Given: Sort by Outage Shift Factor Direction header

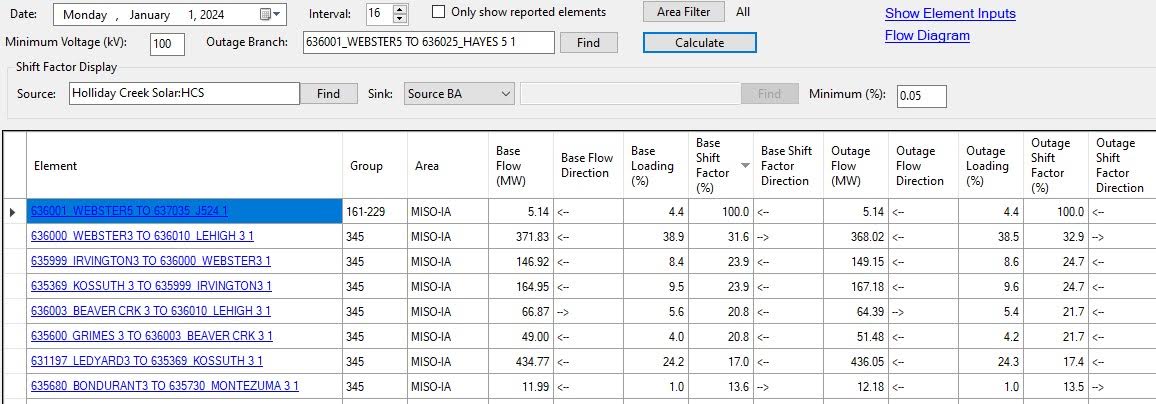Looking at the screenshot, I should [x=1122, y=166].
